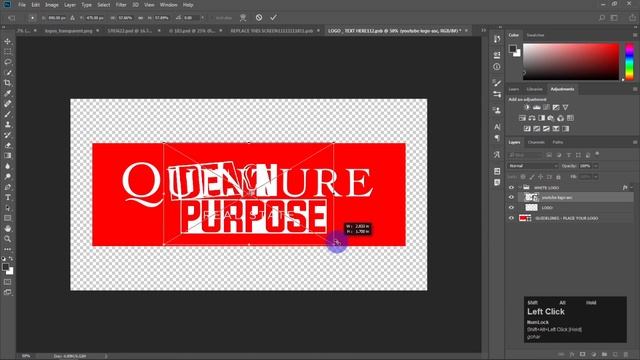Image resolution: width=640 pixels, height=360 pixels.
Task: Open the Paragraph panel icon
Action: (497, 138)
